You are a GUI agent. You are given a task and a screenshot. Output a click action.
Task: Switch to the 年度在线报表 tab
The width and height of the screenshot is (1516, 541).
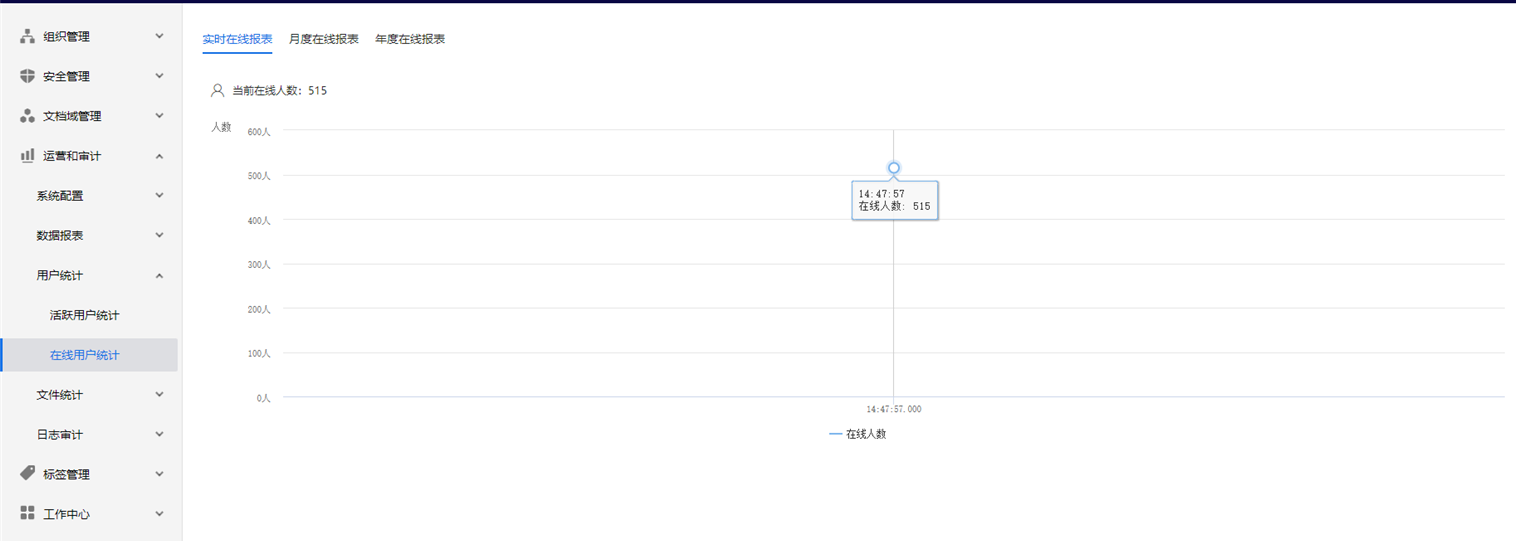410,39
